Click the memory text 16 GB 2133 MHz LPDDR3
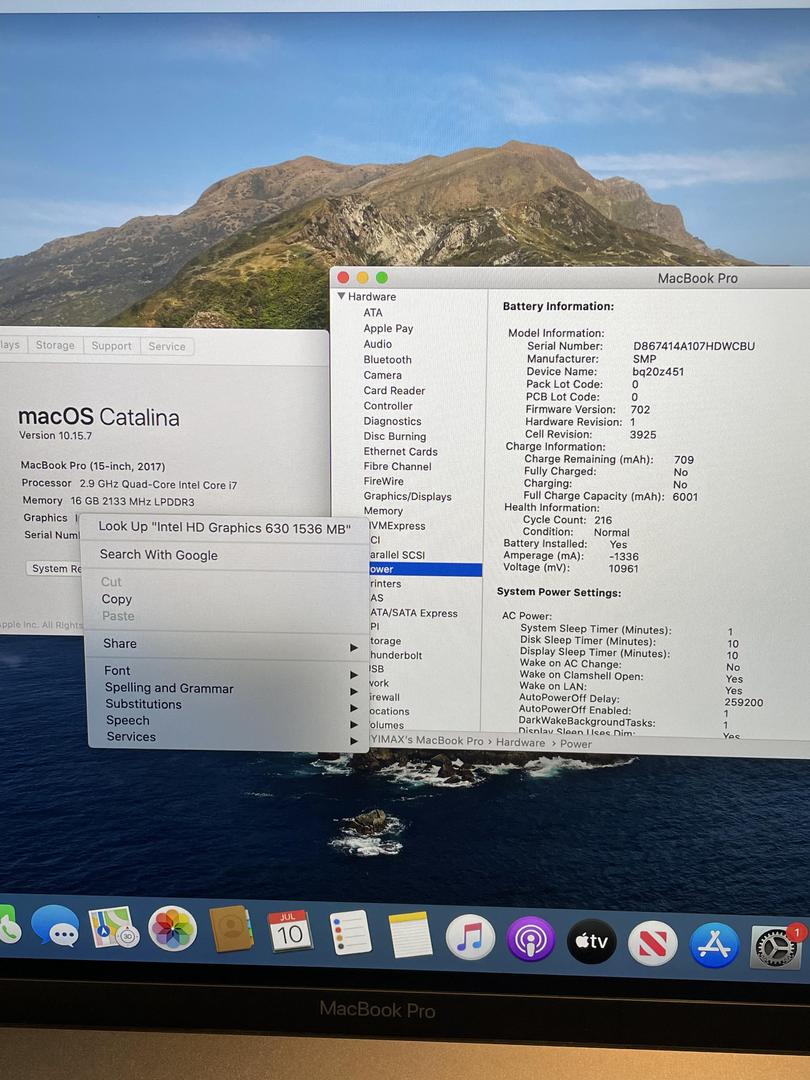 point(132,501)
